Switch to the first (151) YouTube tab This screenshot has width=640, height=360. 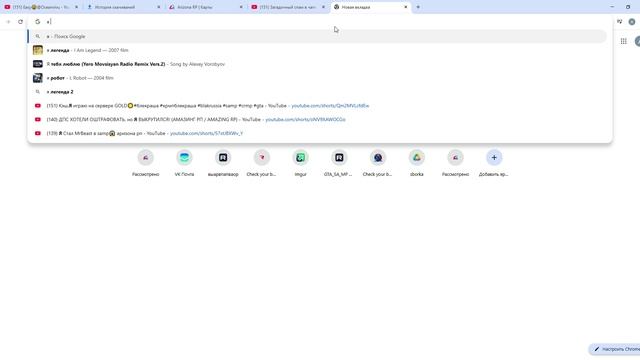(x=41, y=7)
